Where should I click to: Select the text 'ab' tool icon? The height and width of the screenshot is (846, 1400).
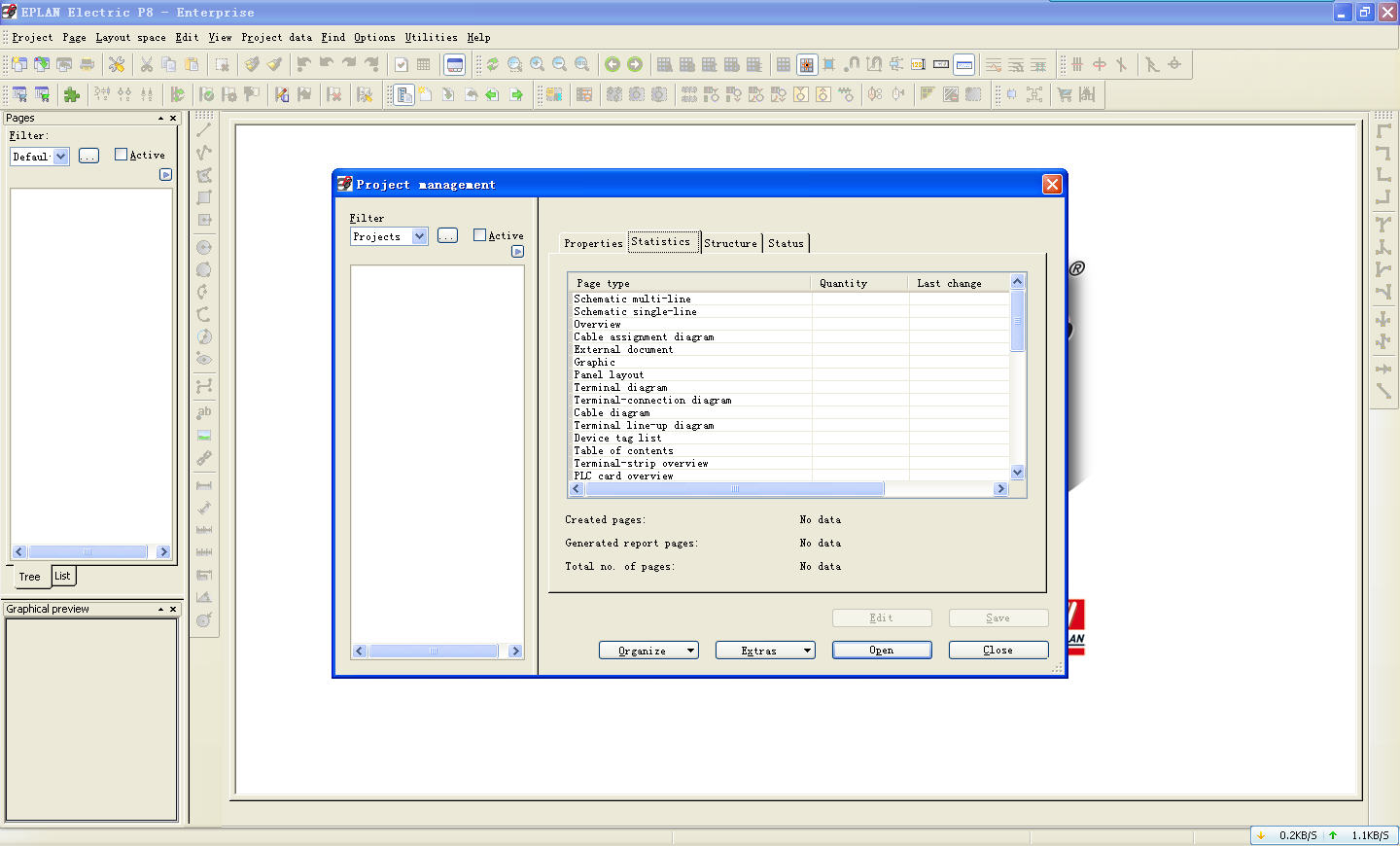point(204,412)
